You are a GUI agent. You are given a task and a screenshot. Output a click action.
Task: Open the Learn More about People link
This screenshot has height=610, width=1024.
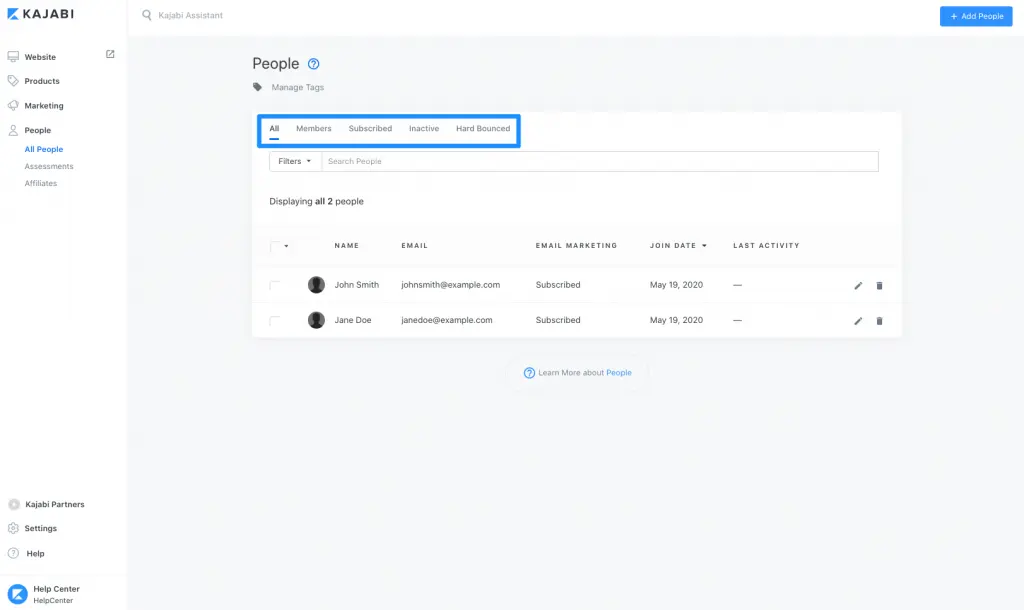click(x=619, y=373)
